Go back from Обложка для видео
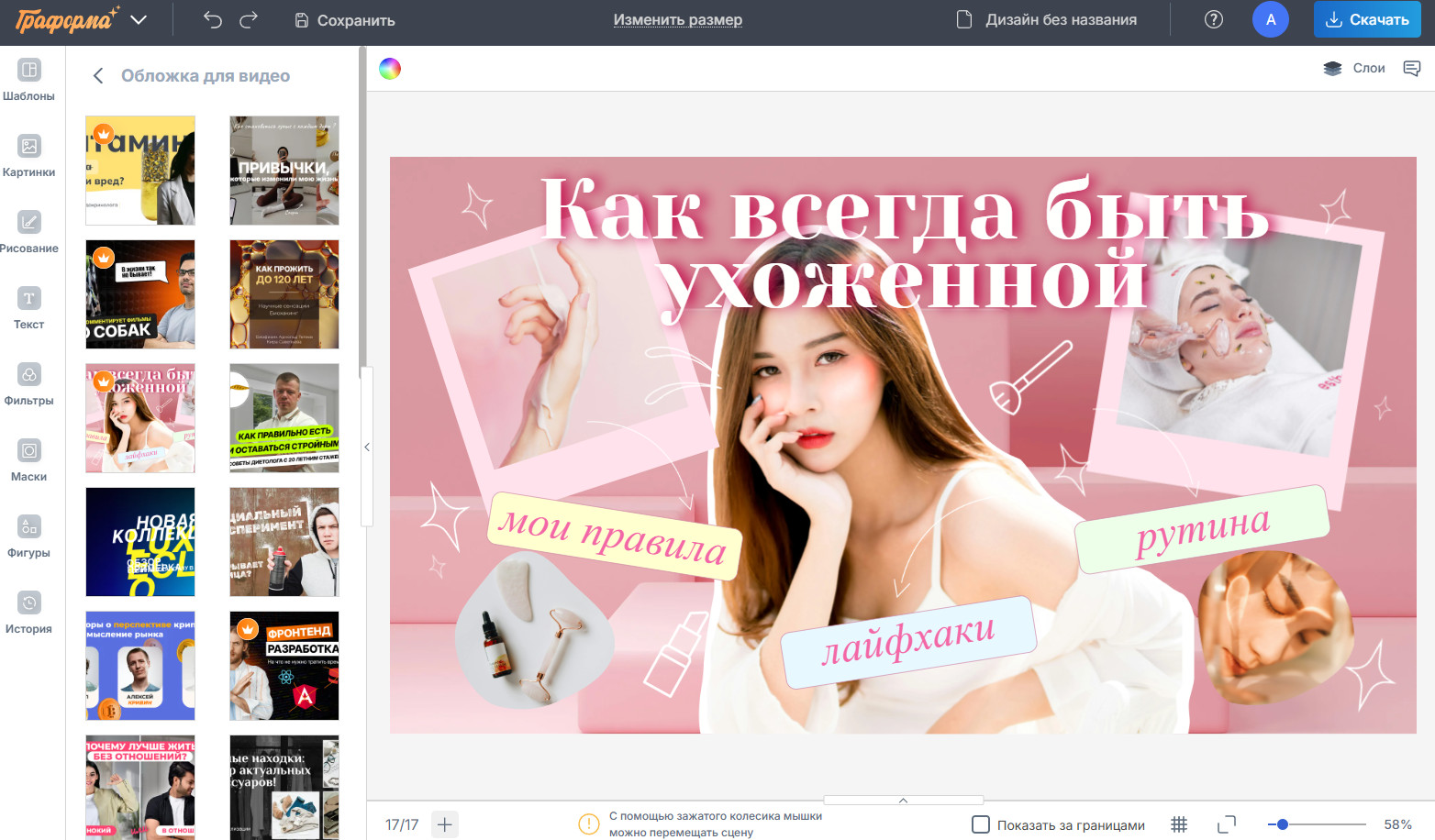This screenshot has height=840, width=1435. click(x=98, y=76)
